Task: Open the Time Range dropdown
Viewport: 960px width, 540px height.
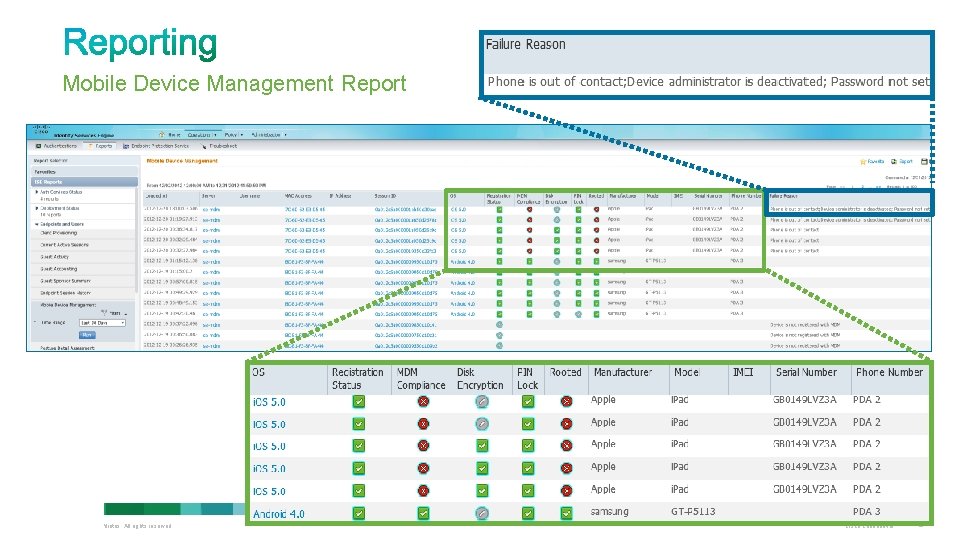Action: click(x=102, y=323)
